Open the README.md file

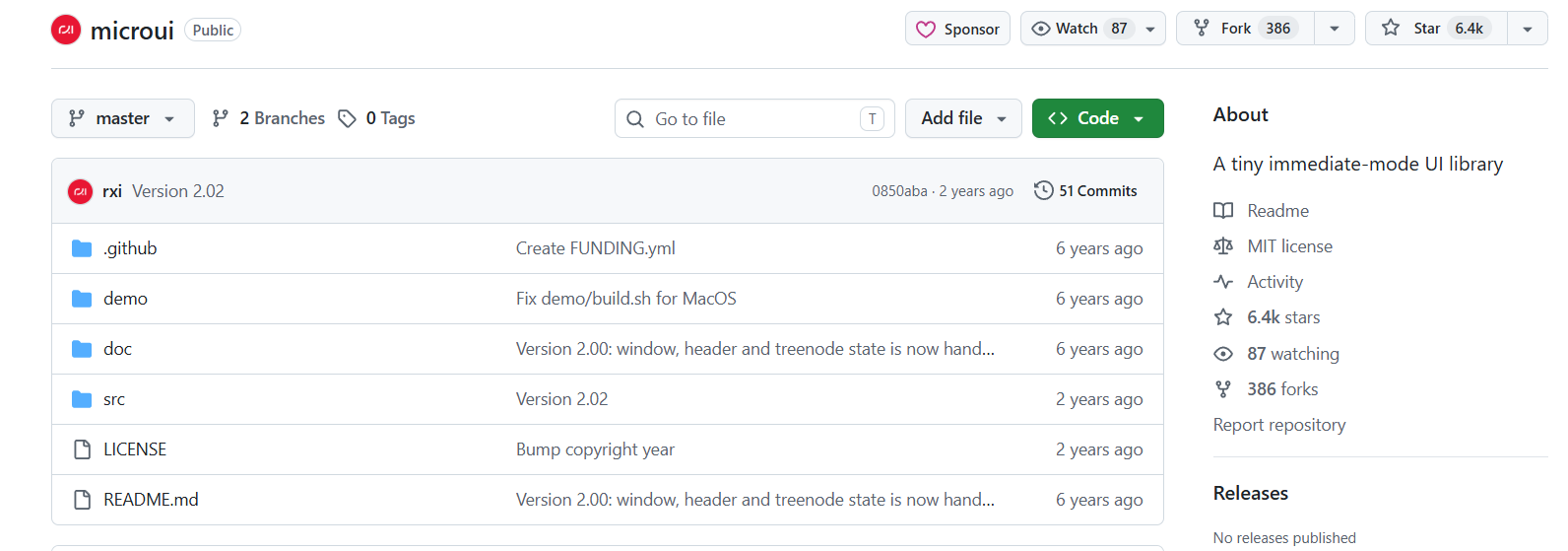click(151, 500)
